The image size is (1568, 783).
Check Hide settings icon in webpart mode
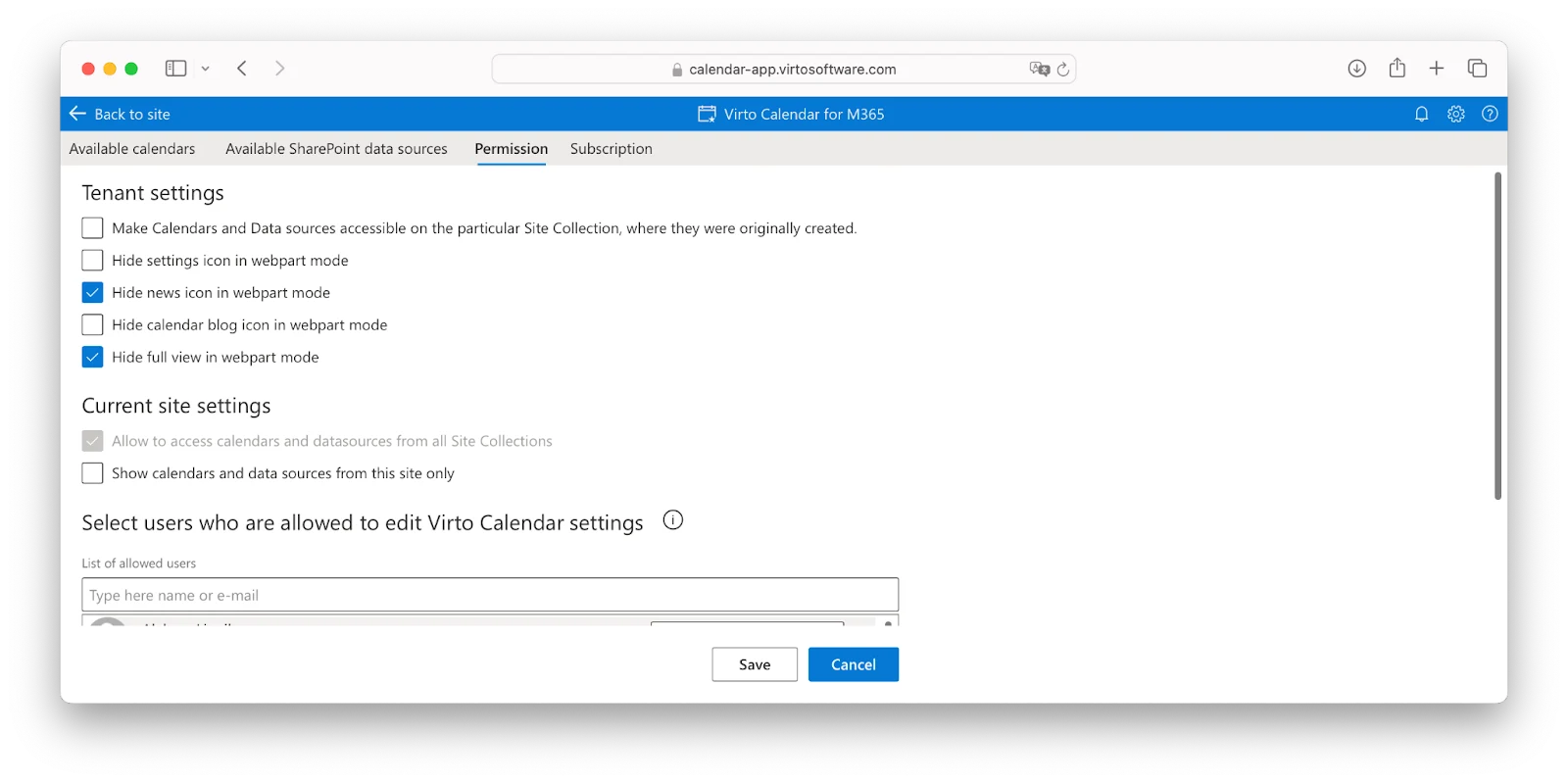coord(92,261)
